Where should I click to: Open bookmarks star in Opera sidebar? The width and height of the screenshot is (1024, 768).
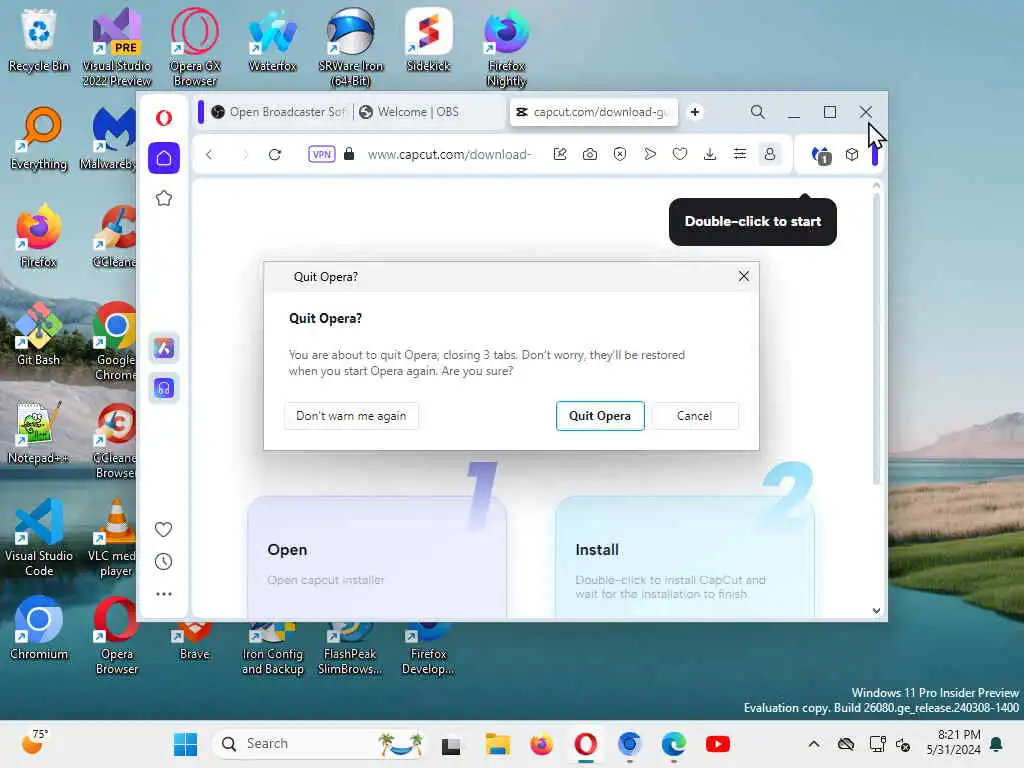164,198
